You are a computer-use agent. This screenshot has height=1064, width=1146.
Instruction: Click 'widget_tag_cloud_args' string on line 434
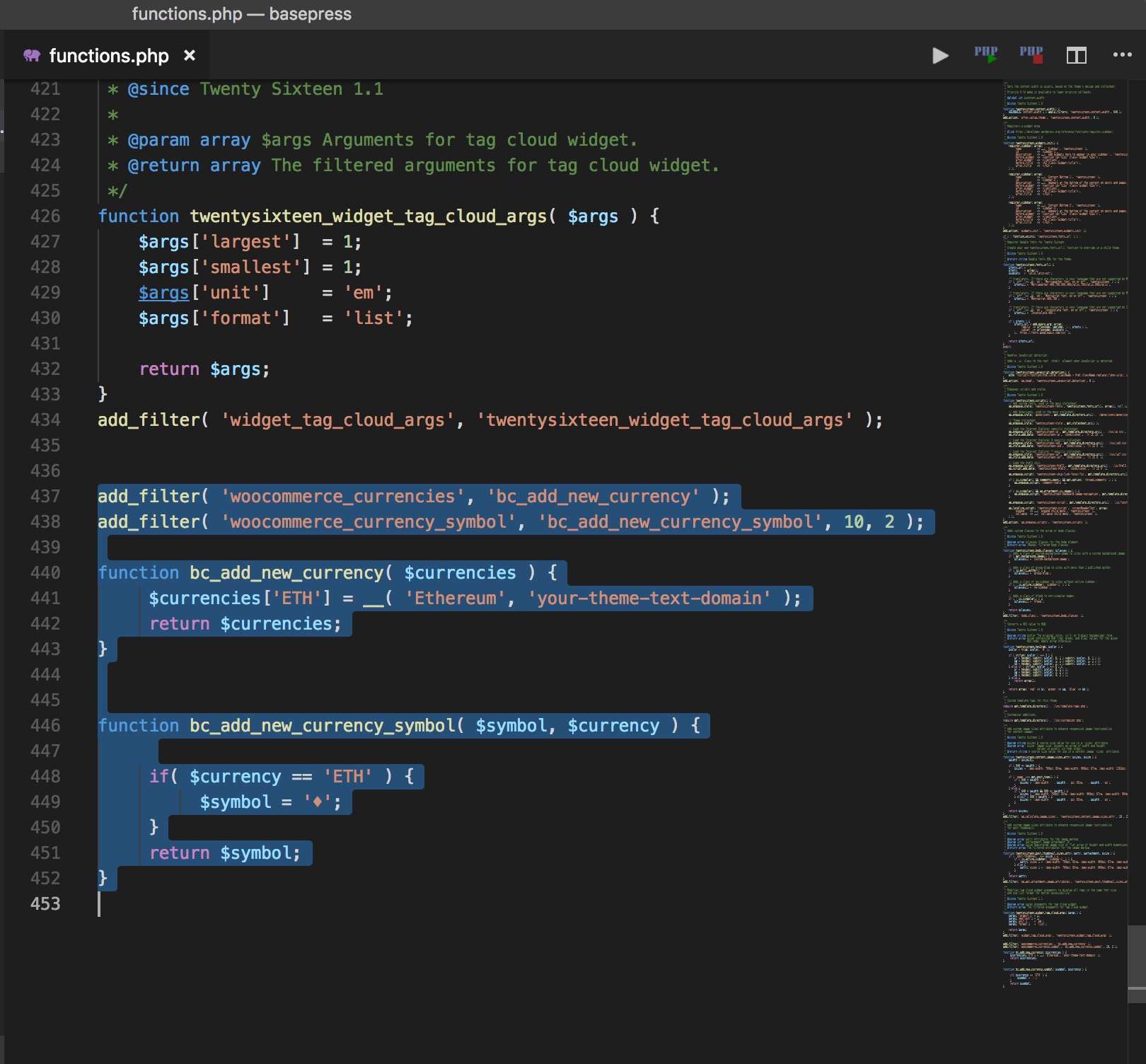pyautogui.click(x=338, y=420)
